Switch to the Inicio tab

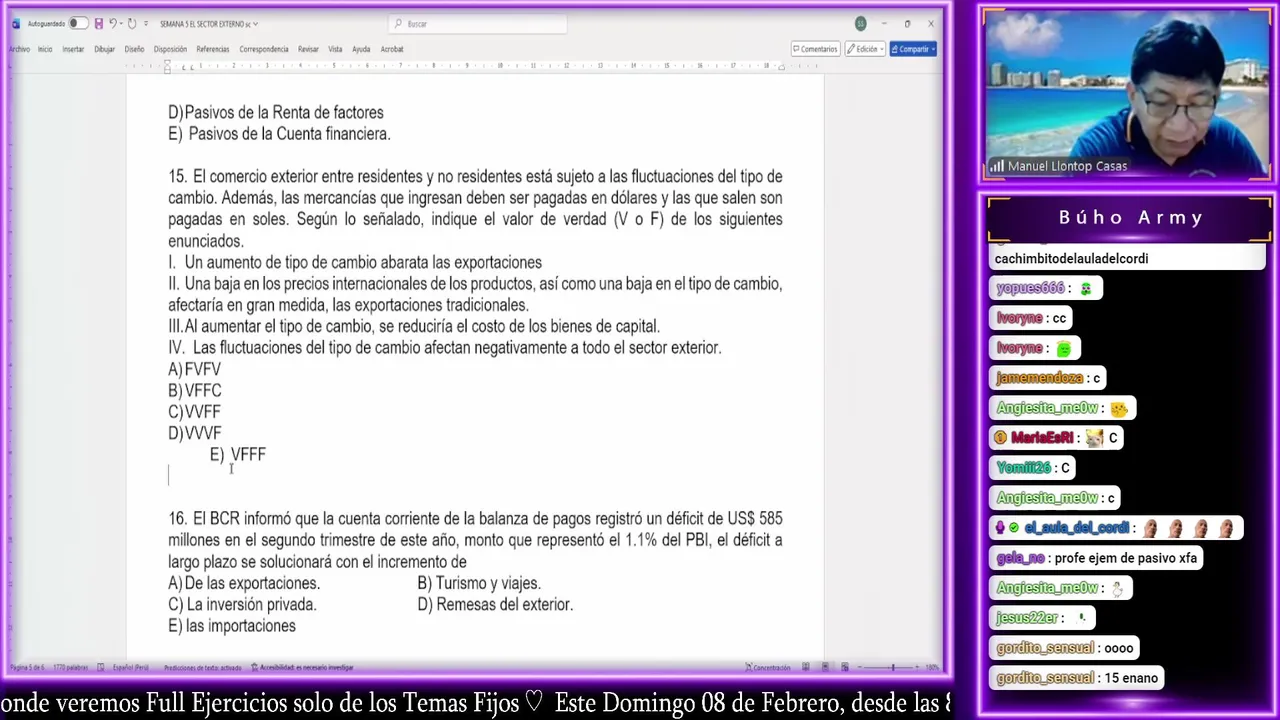(x=45, y=49)
